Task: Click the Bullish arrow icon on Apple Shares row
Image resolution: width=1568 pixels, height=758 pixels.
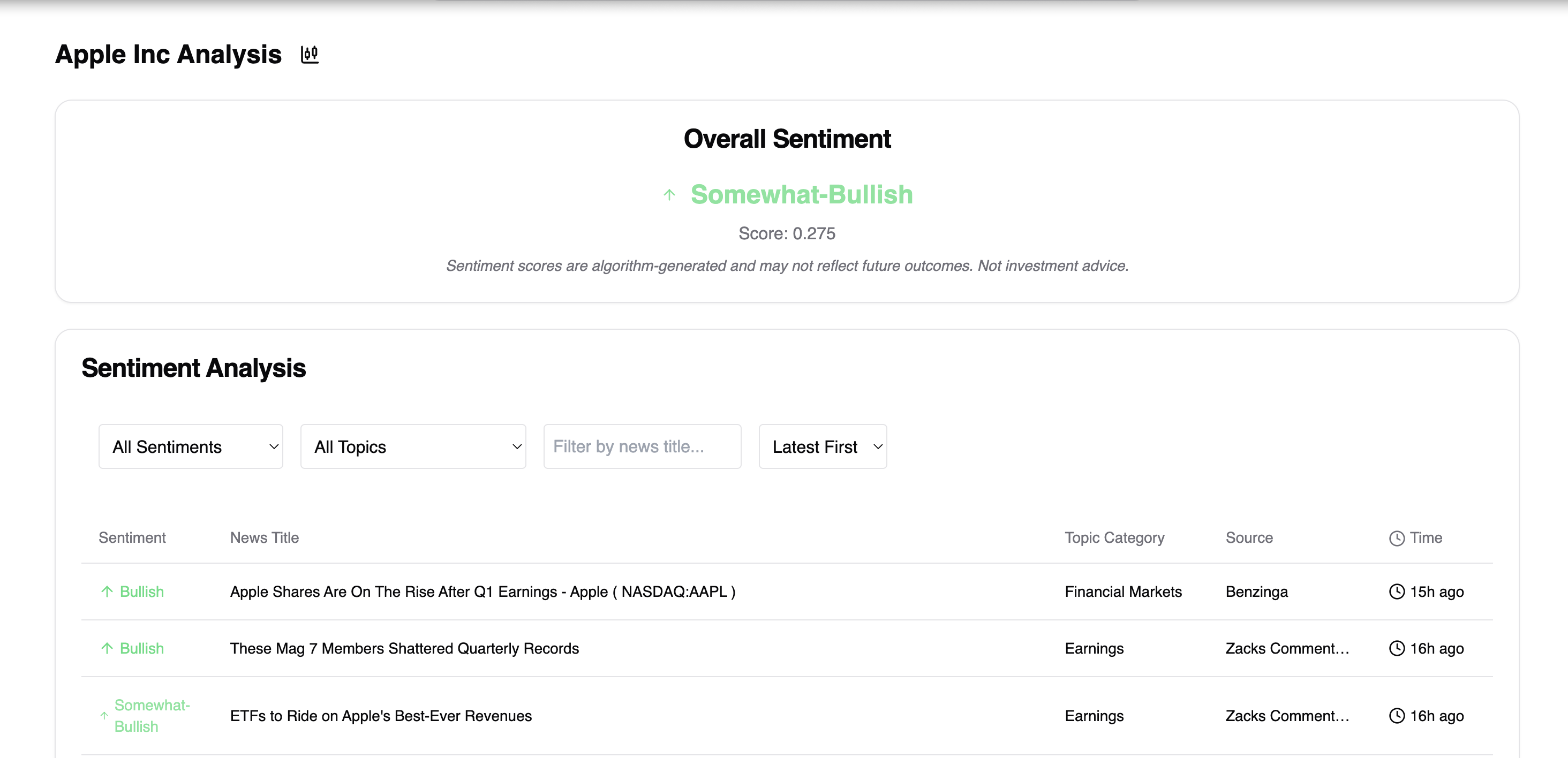Action: pyautogui.click(x=107, y=592)
